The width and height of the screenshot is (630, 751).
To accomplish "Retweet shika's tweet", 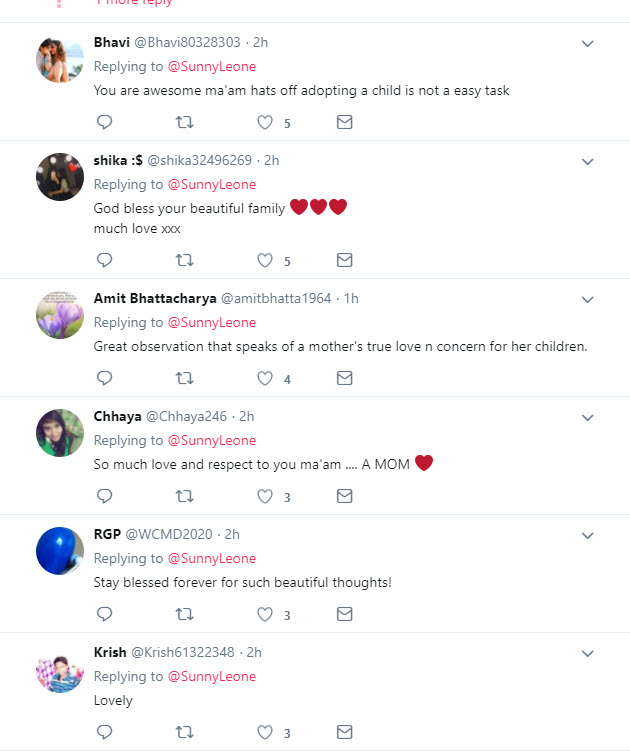I will [184, 261].
